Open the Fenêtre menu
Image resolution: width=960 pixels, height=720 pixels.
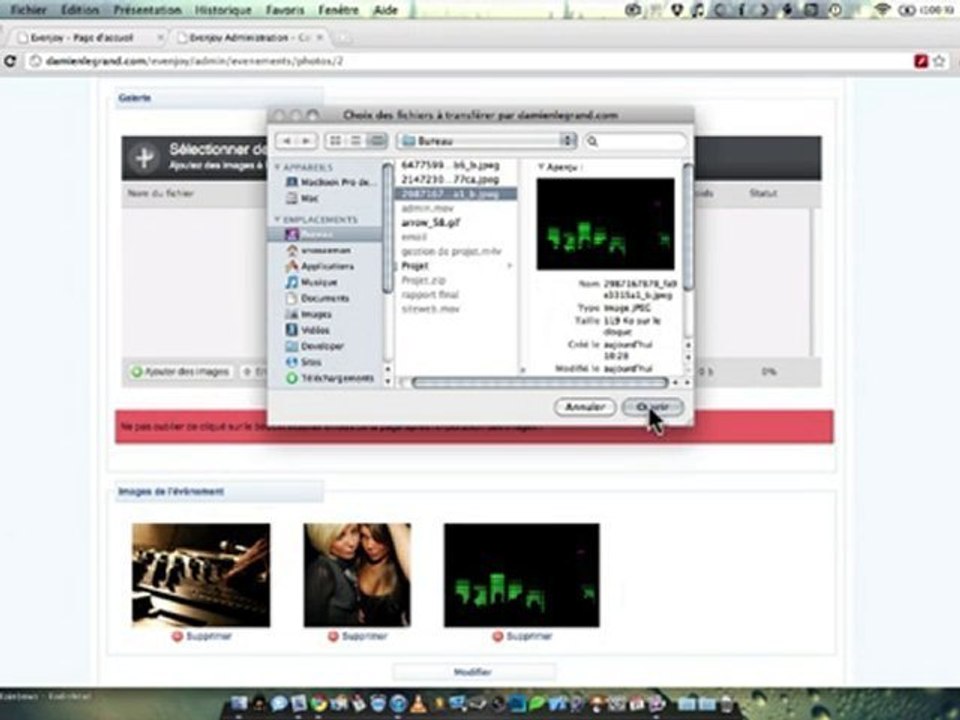click(339, 10)
